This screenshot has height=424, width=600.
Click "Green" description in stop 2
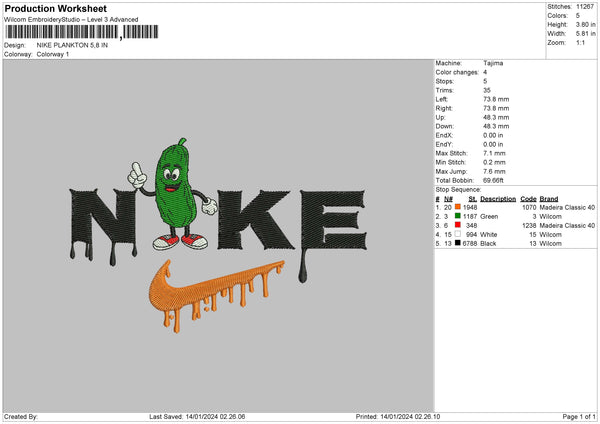coord(489,217)
